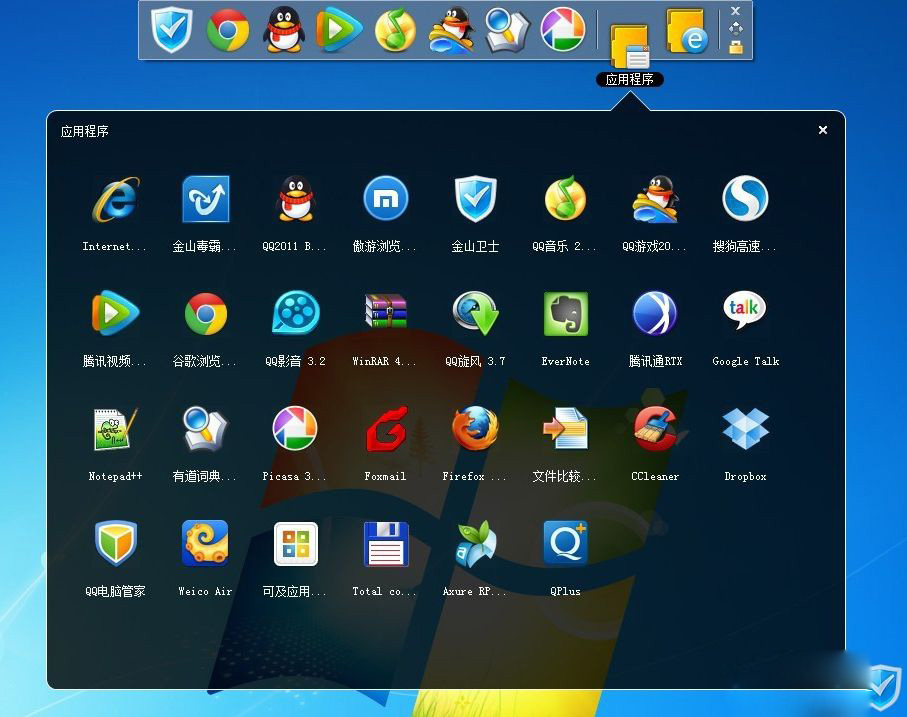Screen dimensions: 907x717
Task: Open QQ旋风 3.7 download icon
Action: click(x=475, y=313)
